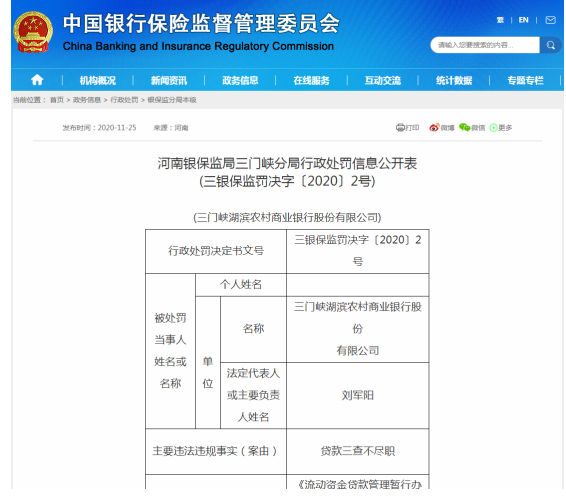Screen dimensions: 566x498
Task: Click the national emblem logo
Action: [33, 32]
